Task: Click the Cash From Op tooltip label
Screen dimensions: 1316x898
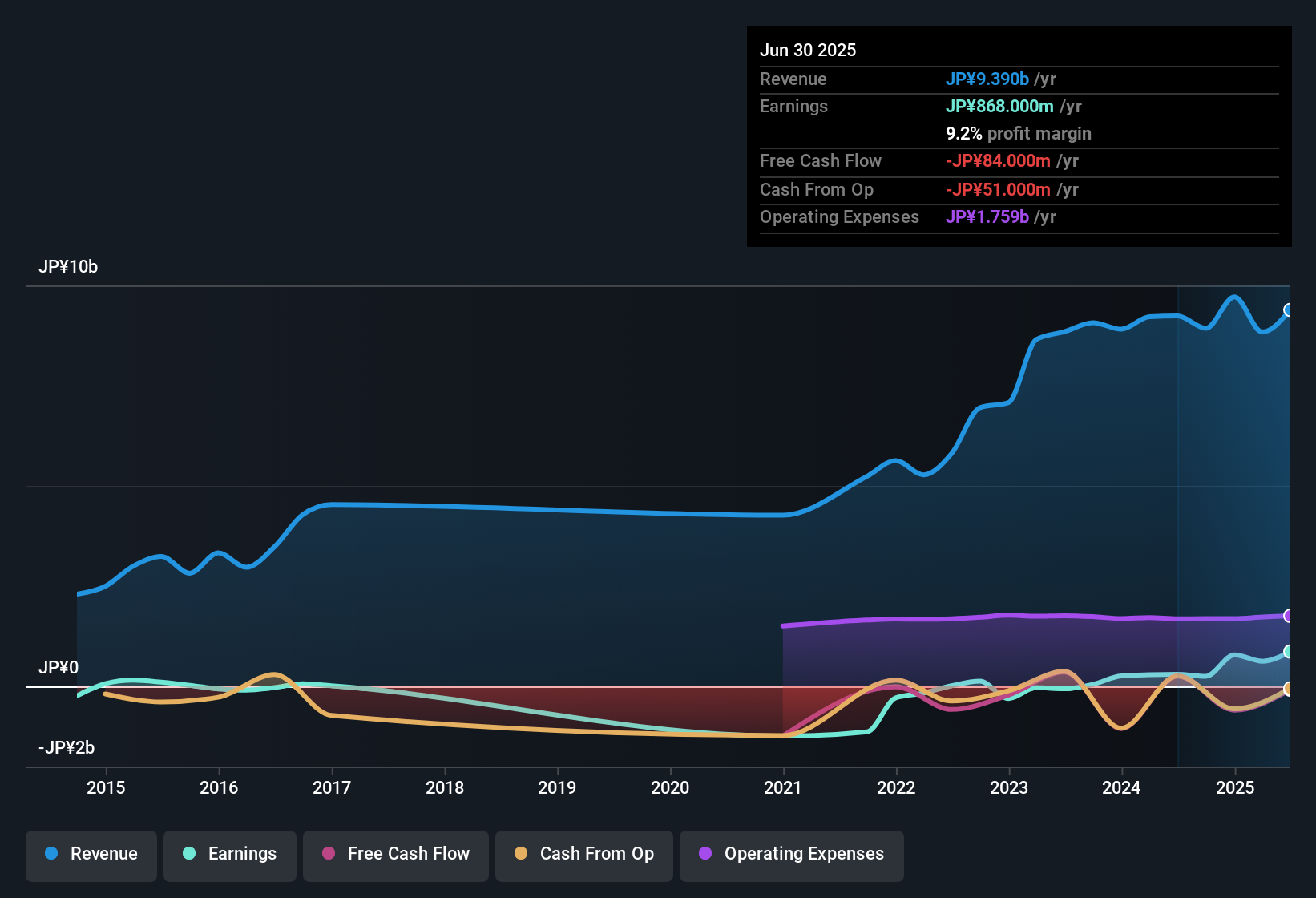Action: (817, 189)
